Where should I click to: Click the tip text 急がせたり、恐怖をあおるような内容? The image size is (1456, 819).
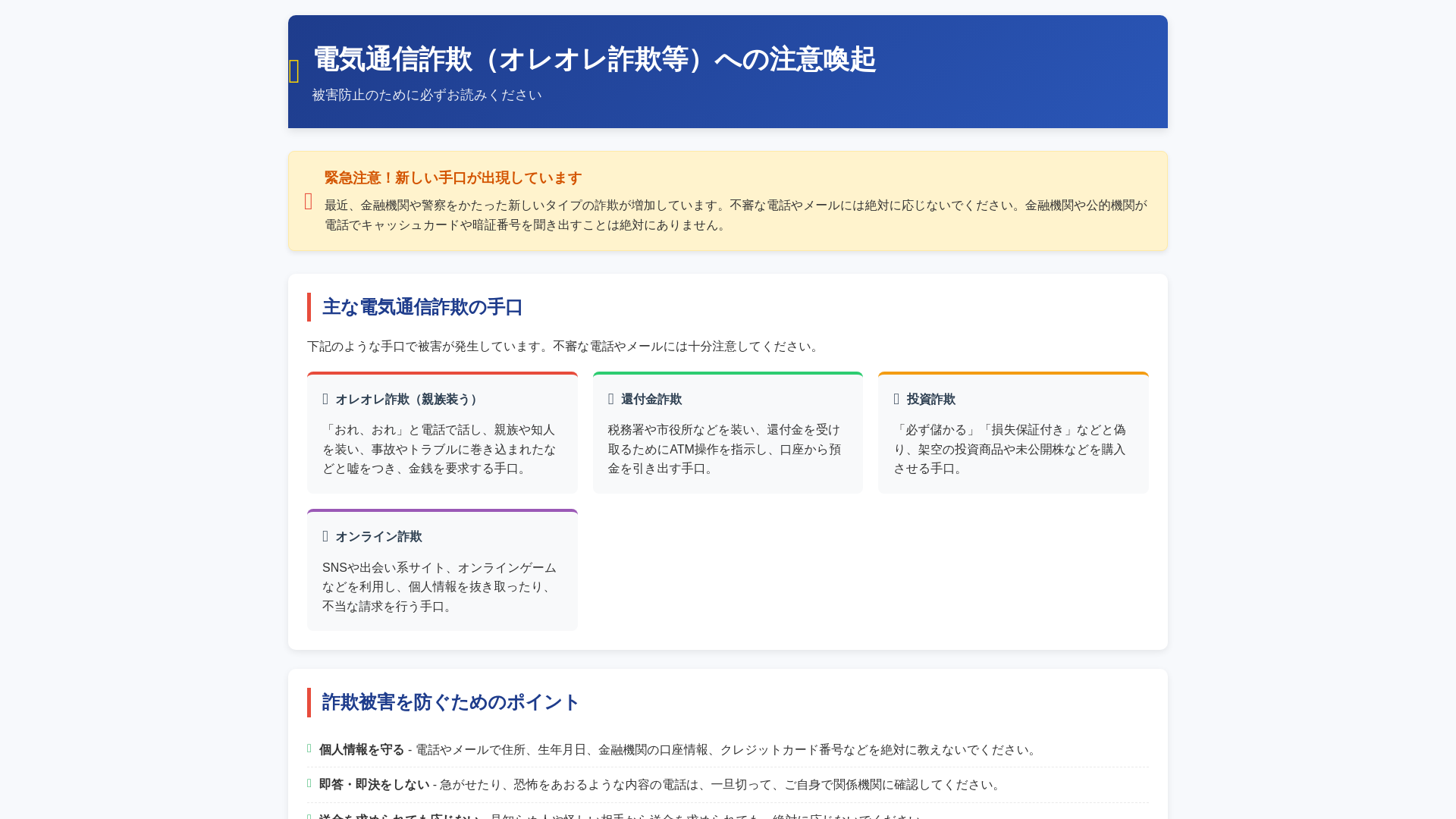click(x=722, y=785)
